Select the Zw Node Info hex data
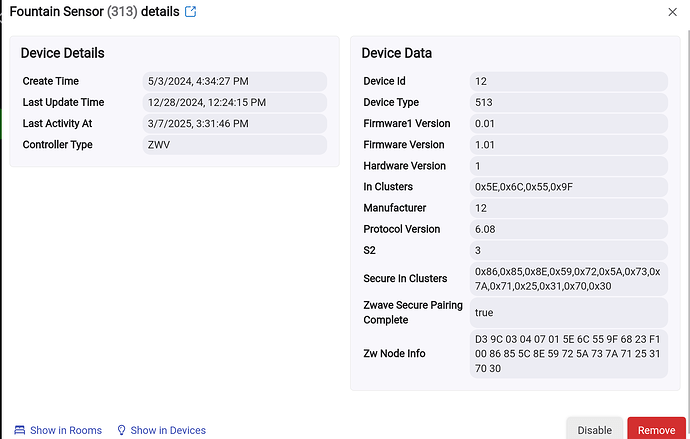Image resolution: width=690 pixels, height=439 pixels. click(x=568, y=354)
